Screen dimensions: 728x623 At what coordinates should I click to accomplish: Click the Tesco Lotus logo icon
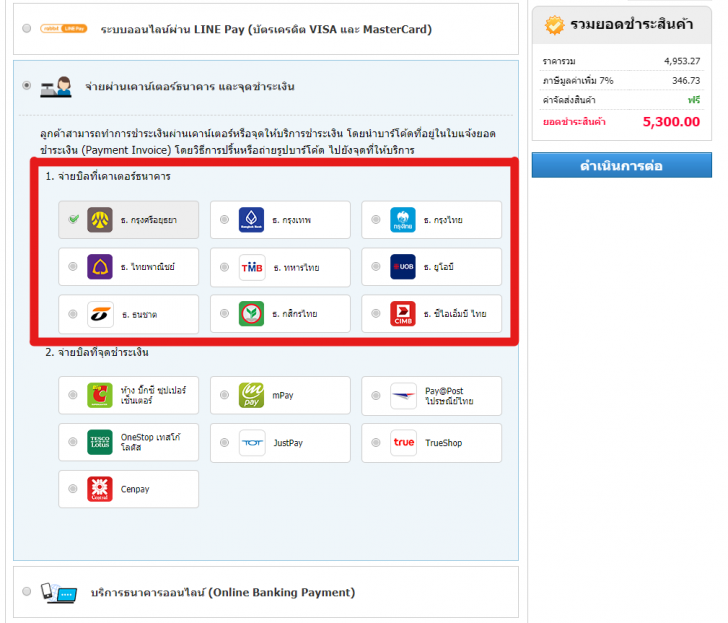[100, 442]
